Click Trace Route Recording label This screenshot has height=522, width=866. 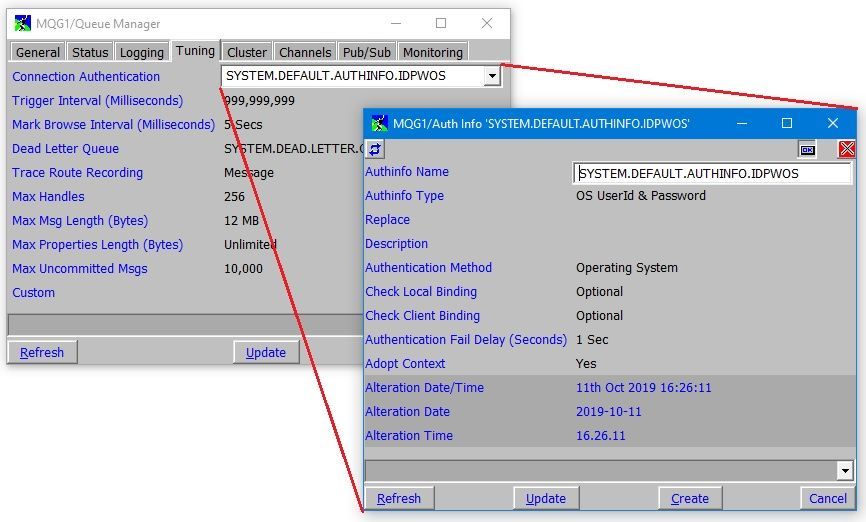78,173
